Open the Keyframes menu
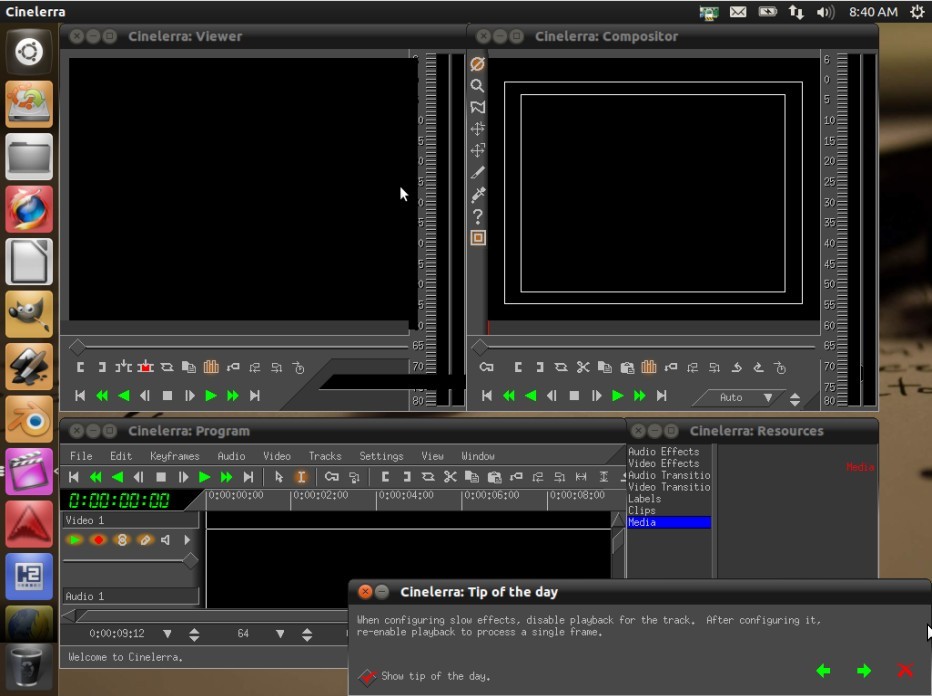 coord(174,456)
